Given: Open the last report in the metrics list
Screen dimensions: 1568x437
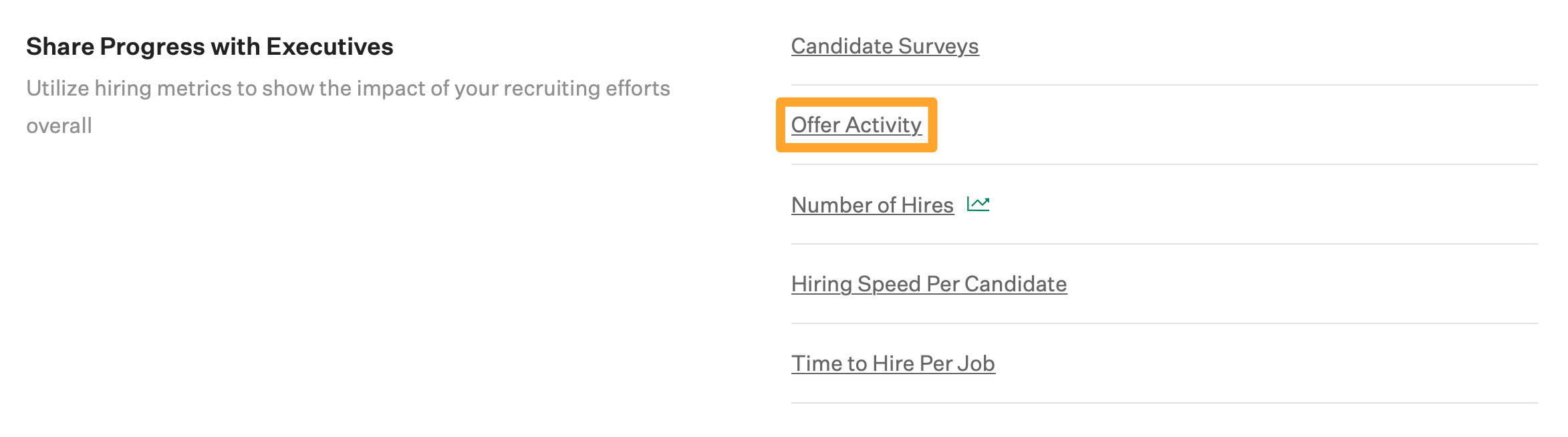Looking at the screenshot, I should point(892,363).
